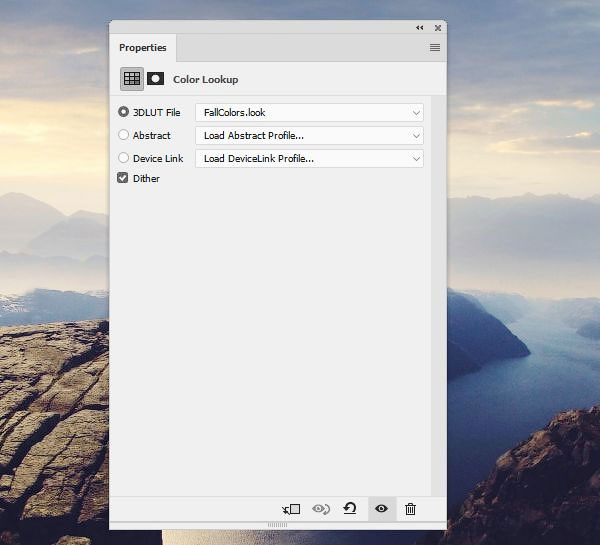The image size is (600, 545).
Task: Click the panel bottom resize grip
Action: (x=277, y=525)
